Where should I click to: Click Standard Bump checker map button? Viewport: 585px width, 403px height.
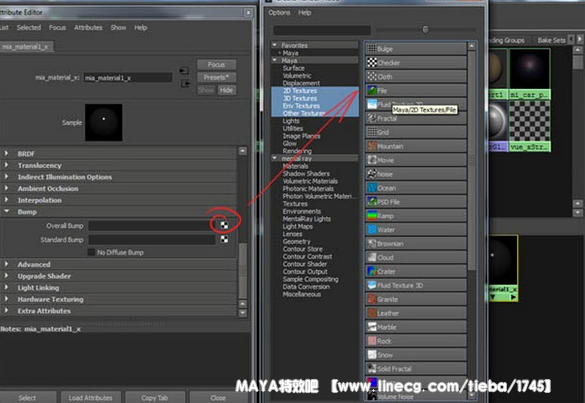point(224,239)
